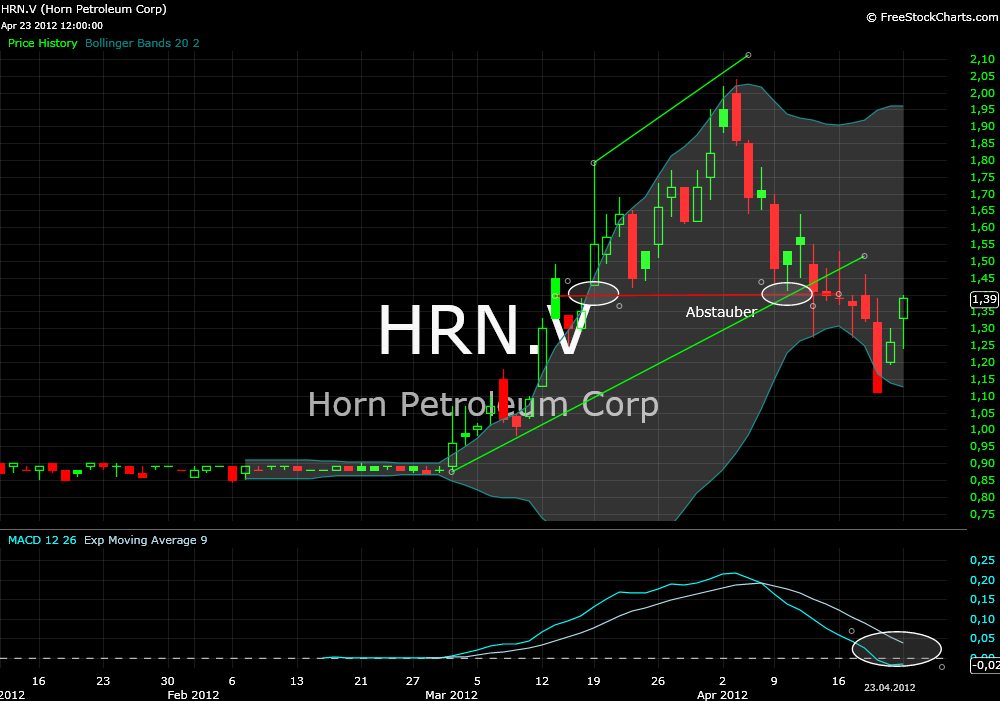Click the 9 date tick in April
The image size is (1000, 701).
tap(774, 681)
